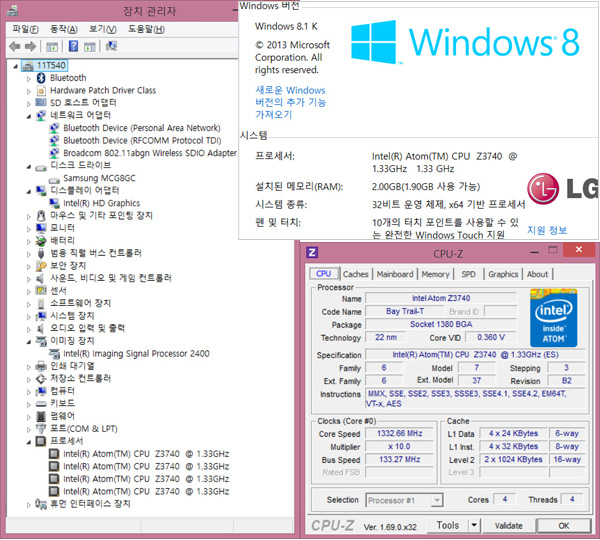Switch to the Graphics tab in CPU-Z
This screenshot has width=600, height=540.
503,274
